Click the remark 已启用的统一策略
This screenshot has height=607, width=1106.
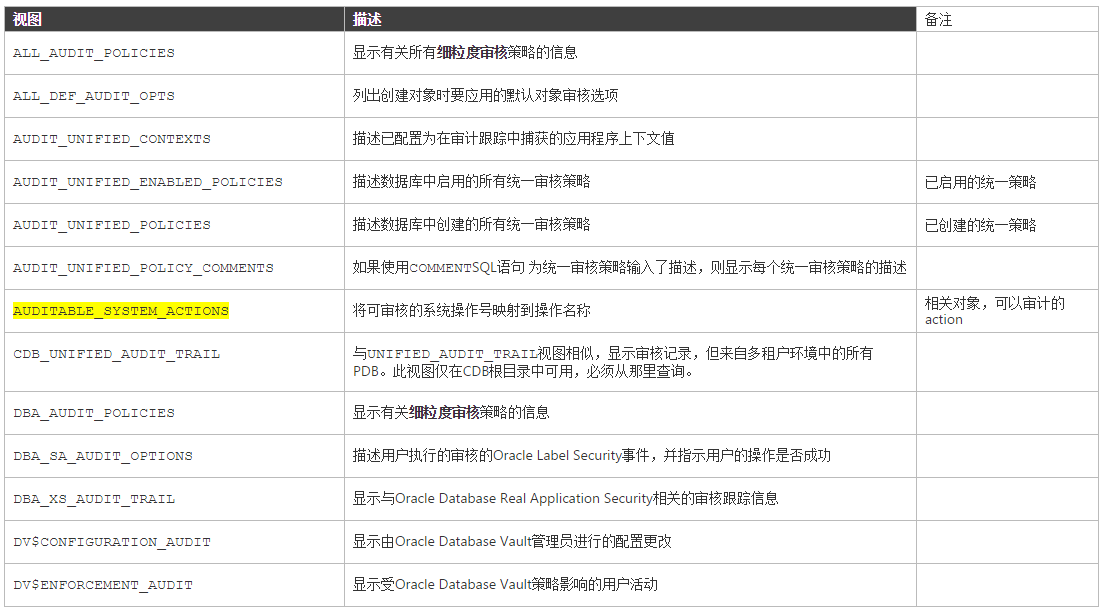click(980, 183)
